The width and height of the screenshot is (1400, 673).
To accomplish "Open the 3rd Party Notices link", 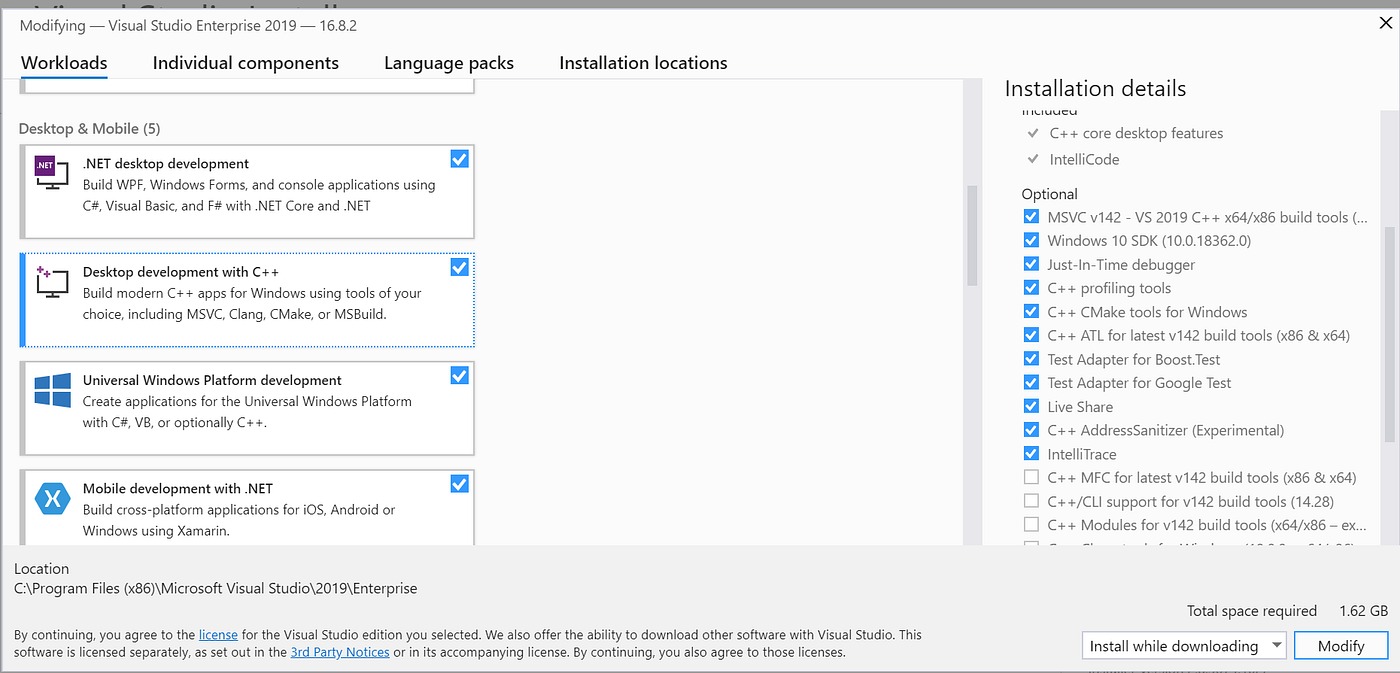I will click(x=340, y=652).
